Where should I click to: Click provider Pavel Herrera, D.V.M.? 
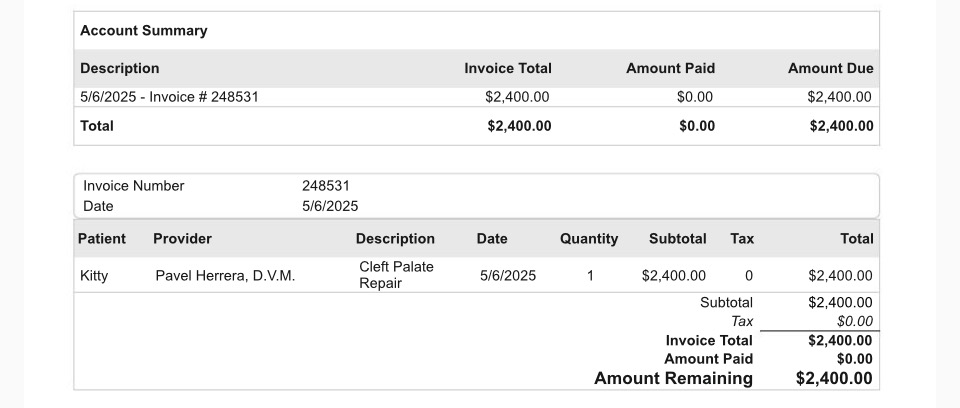(225, 276)
